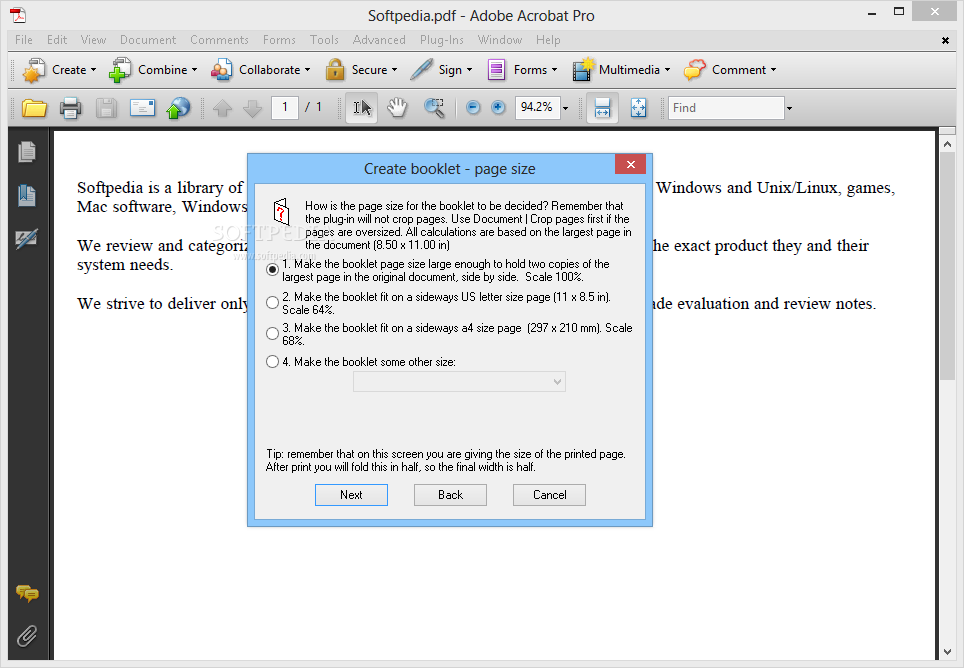Click the scroll up arrow
The height and width of the screenshot is (668, 964).
click(x=947, y=144)
